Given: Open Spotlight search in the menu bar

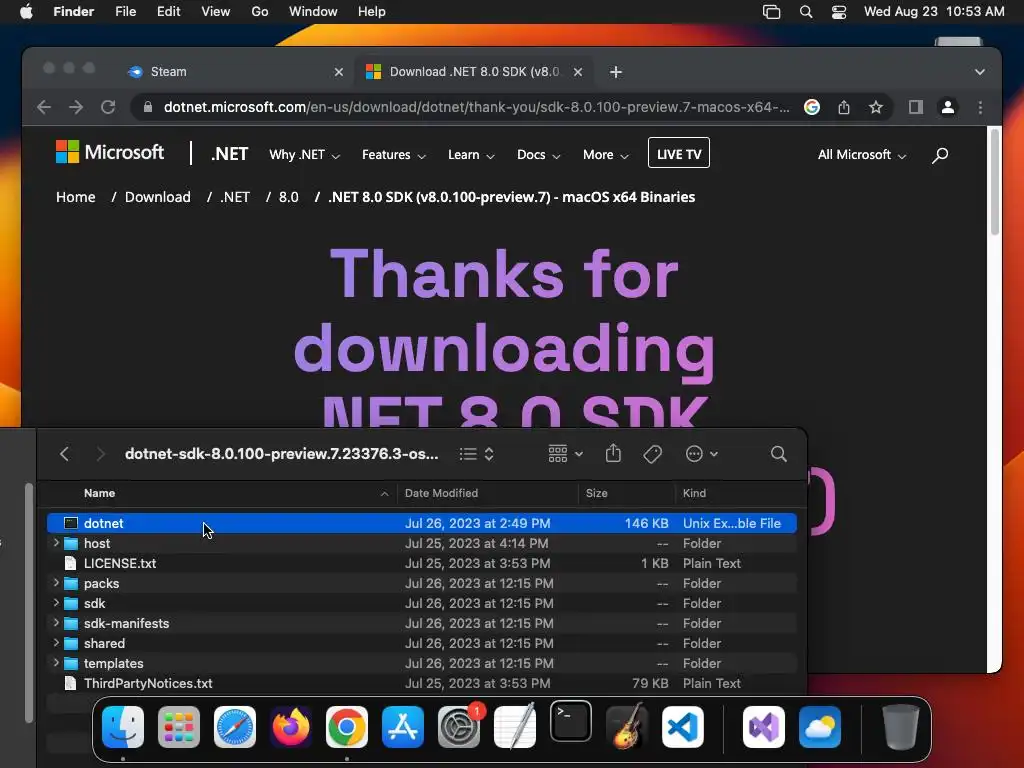Looking at the screenshot, I should (806, 12).
